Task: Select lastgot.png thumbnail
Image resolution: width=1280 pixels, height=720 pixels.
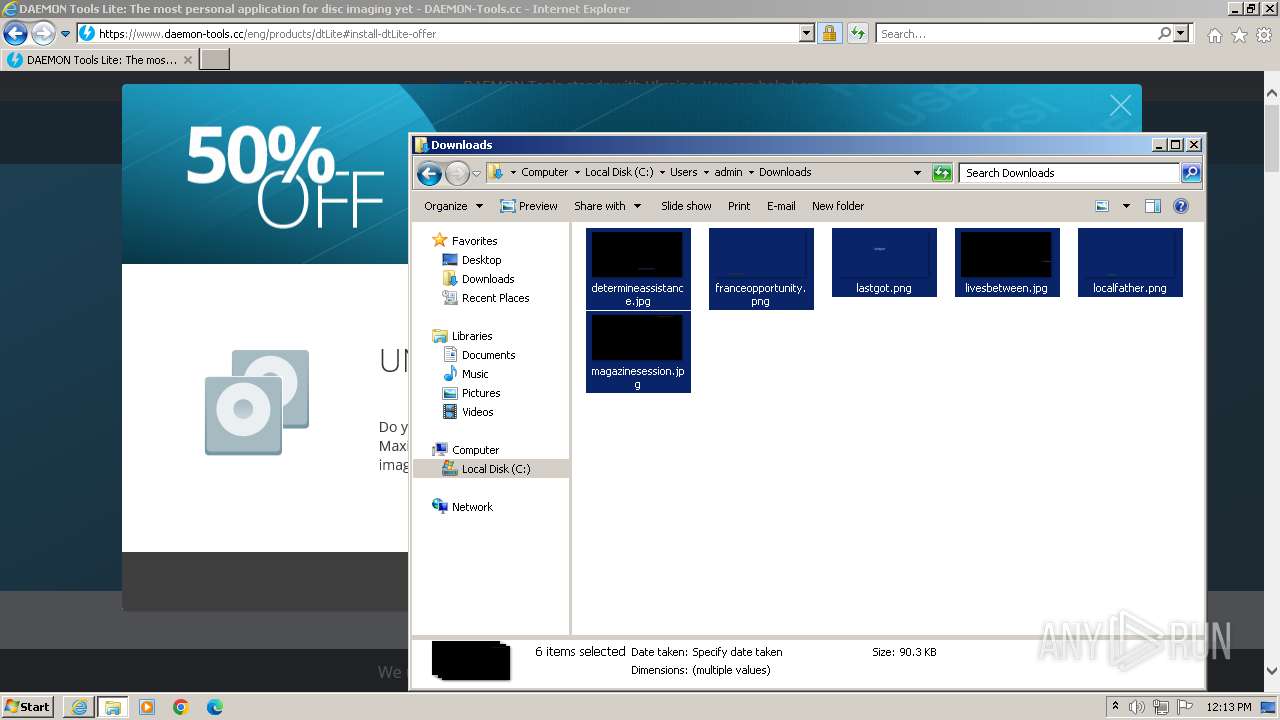Action: (884, 262)
